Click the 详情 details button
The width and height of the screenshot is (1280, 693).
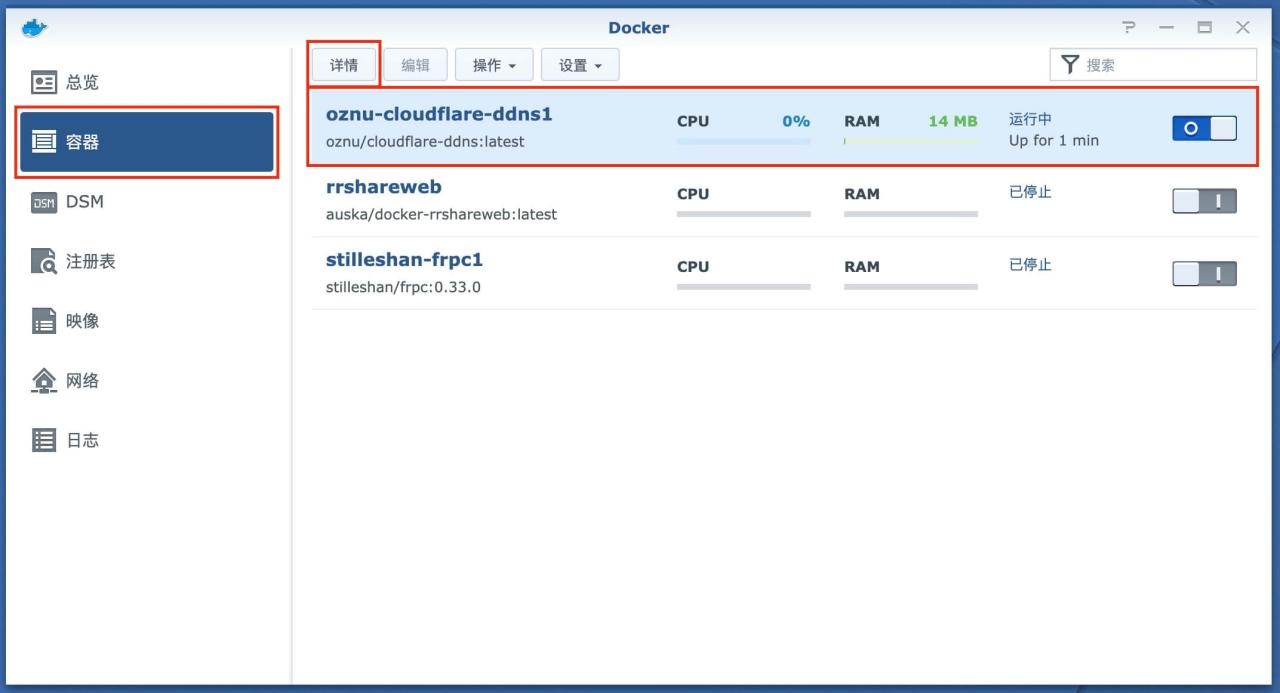point(344,64)
